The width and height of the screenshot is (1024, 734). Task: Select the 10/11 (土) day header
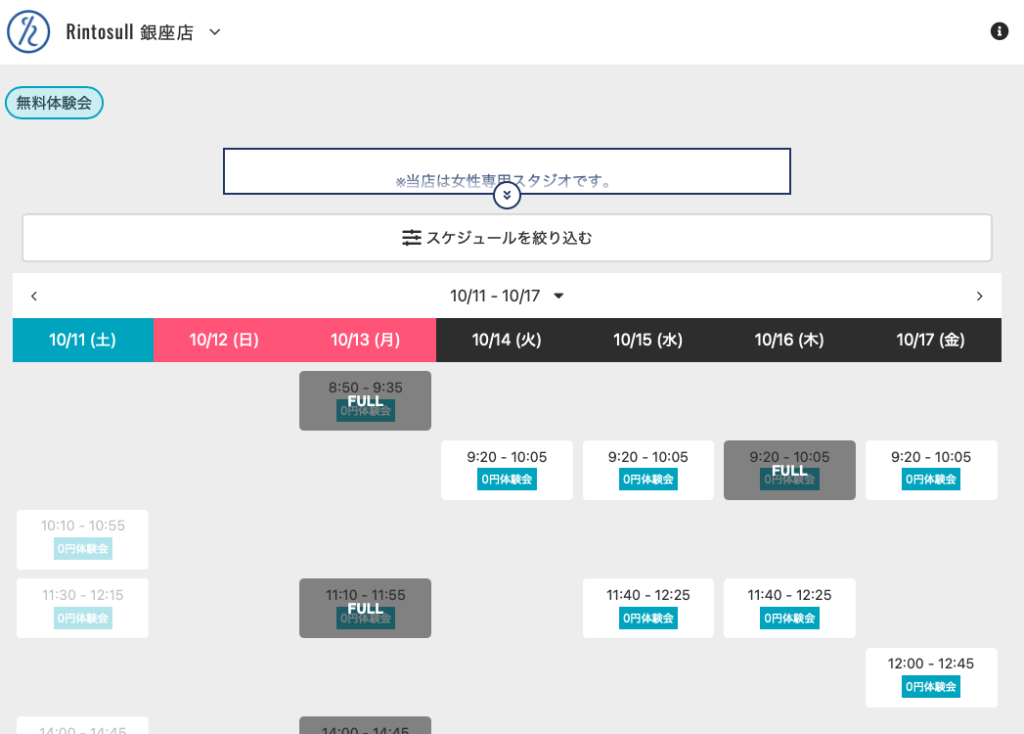(x=83, y=340)
